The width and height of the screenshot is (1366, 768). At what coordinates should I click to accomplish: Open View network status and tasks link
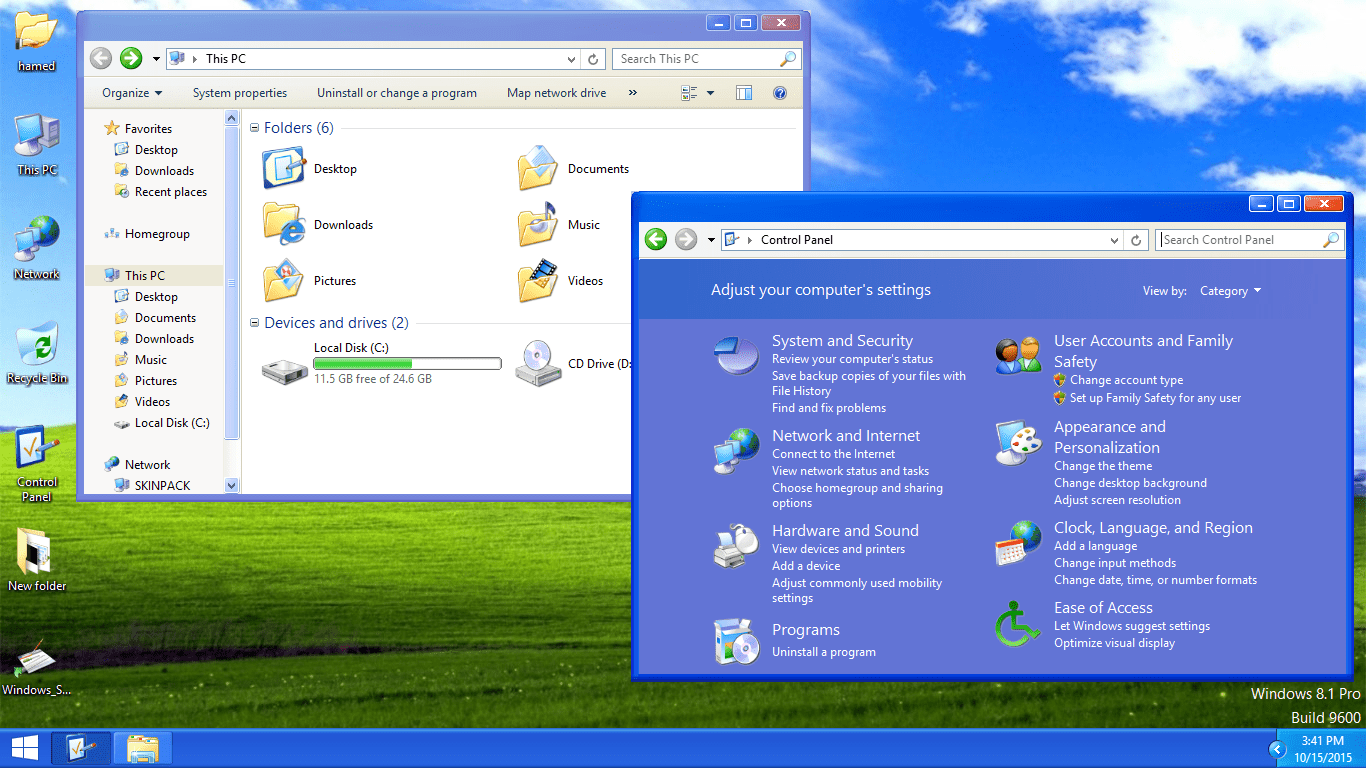pos(850,471)
